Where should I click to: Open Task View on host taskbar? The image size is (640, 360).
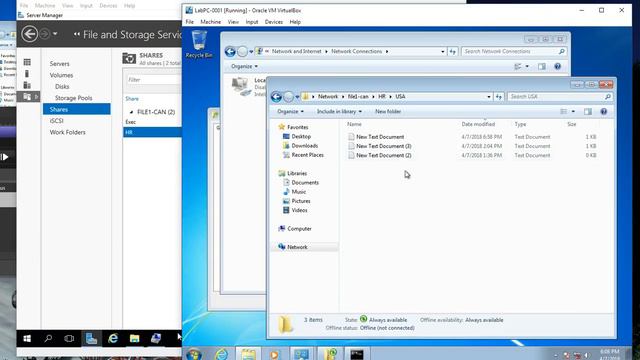click(69, 338)
